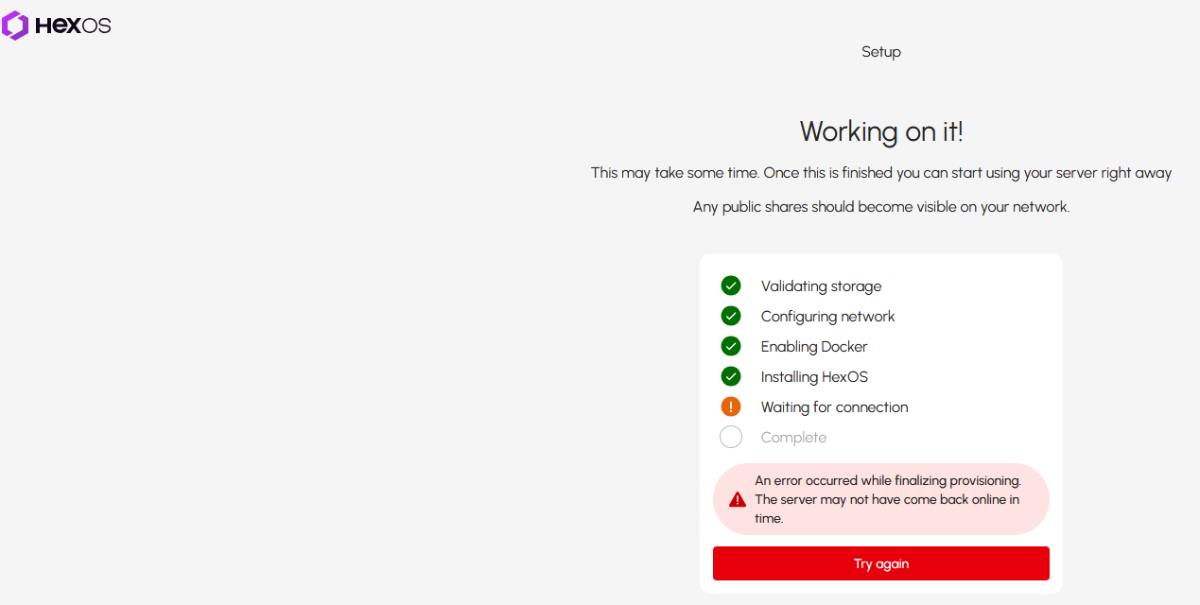The image size is (1200, 605).
Task: Click the Enabling Docker step label
Action: coord(814,347)
